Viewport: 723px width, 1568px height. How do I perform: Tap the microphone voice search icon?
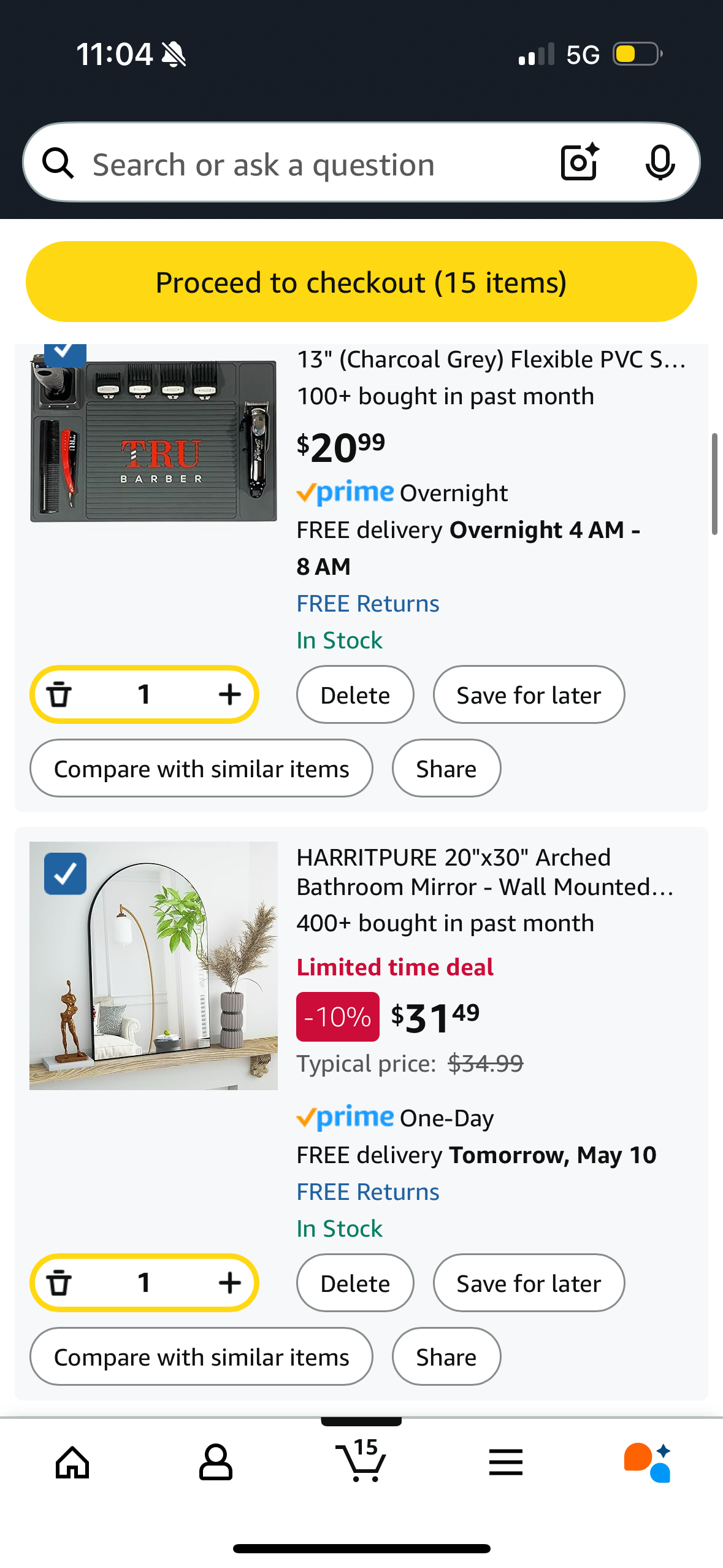tap(660, 163)
